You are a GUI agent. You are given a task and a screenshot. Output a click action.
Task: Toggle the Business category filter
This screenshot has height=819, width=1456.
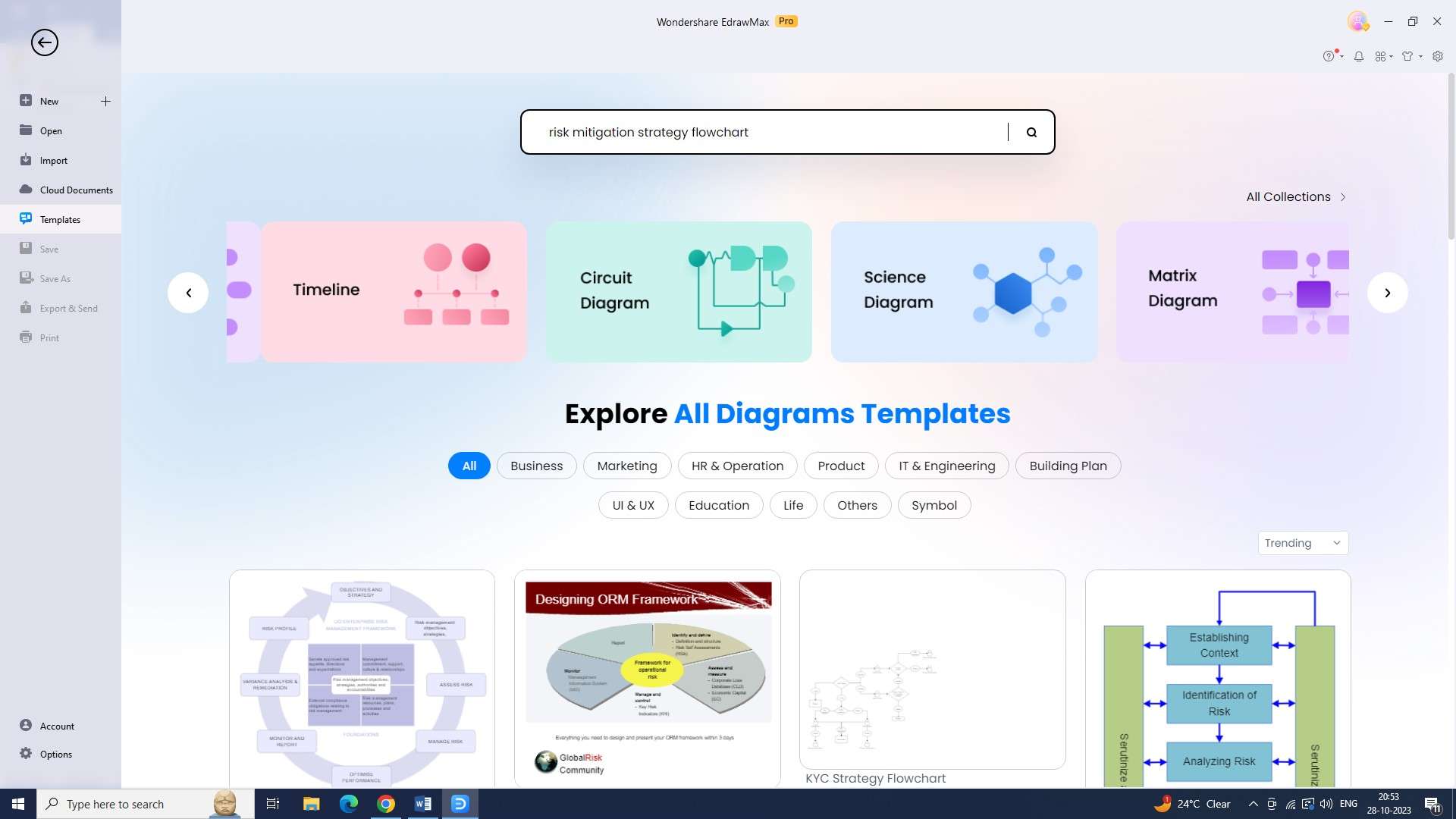click(x=536, y=466)
